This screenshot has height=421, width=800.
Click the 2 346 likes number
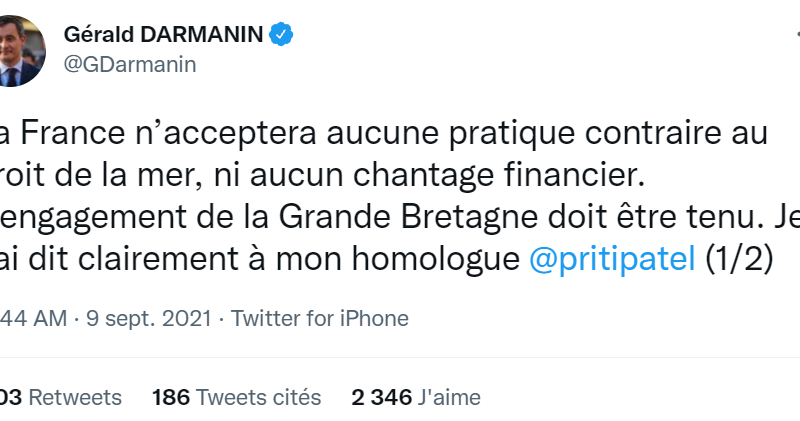(381, 397)
